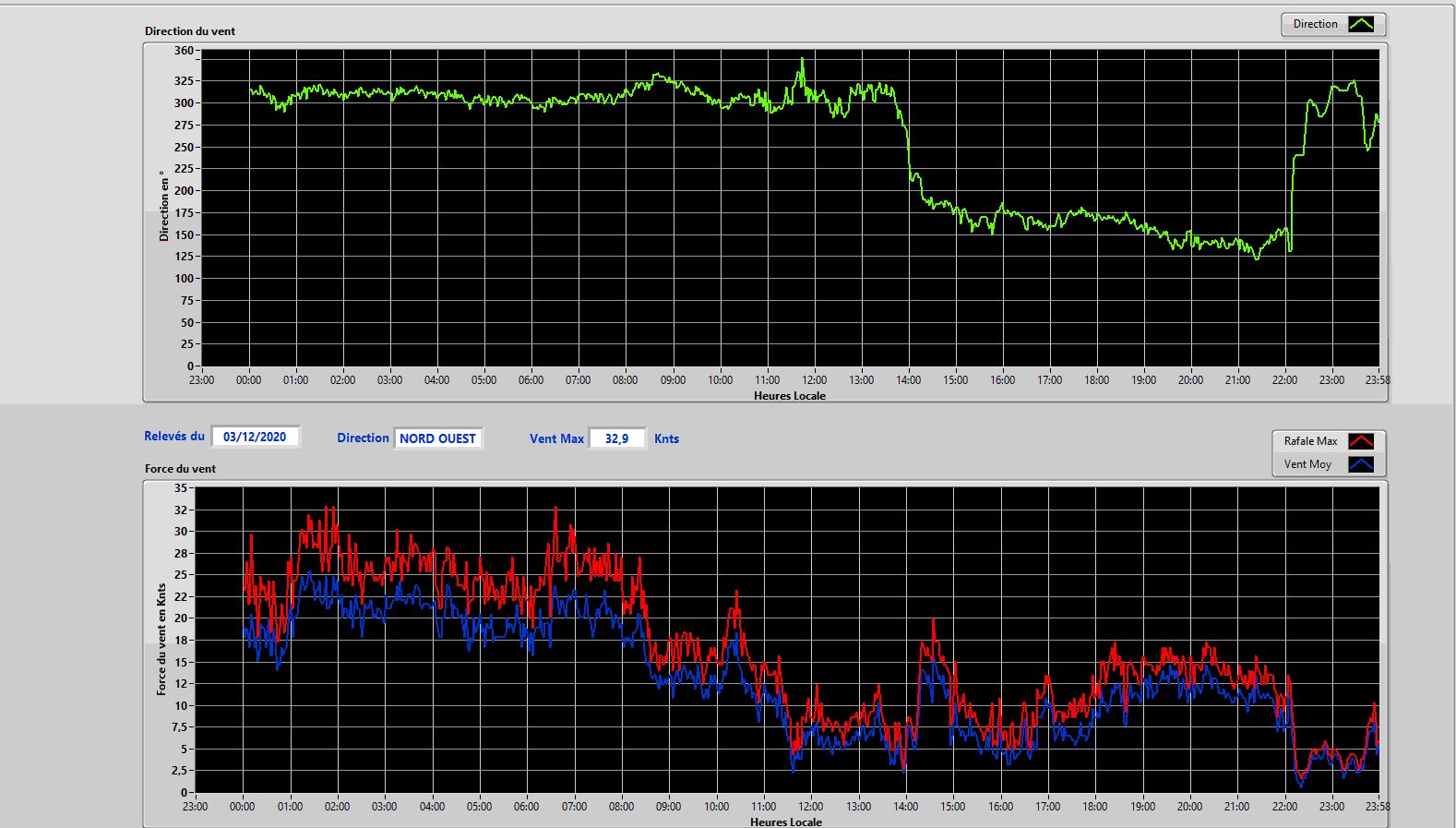1456x828 pixels.
Task: Click the 'Direction du vent' chart title
Action: click(x=190, y=30)
